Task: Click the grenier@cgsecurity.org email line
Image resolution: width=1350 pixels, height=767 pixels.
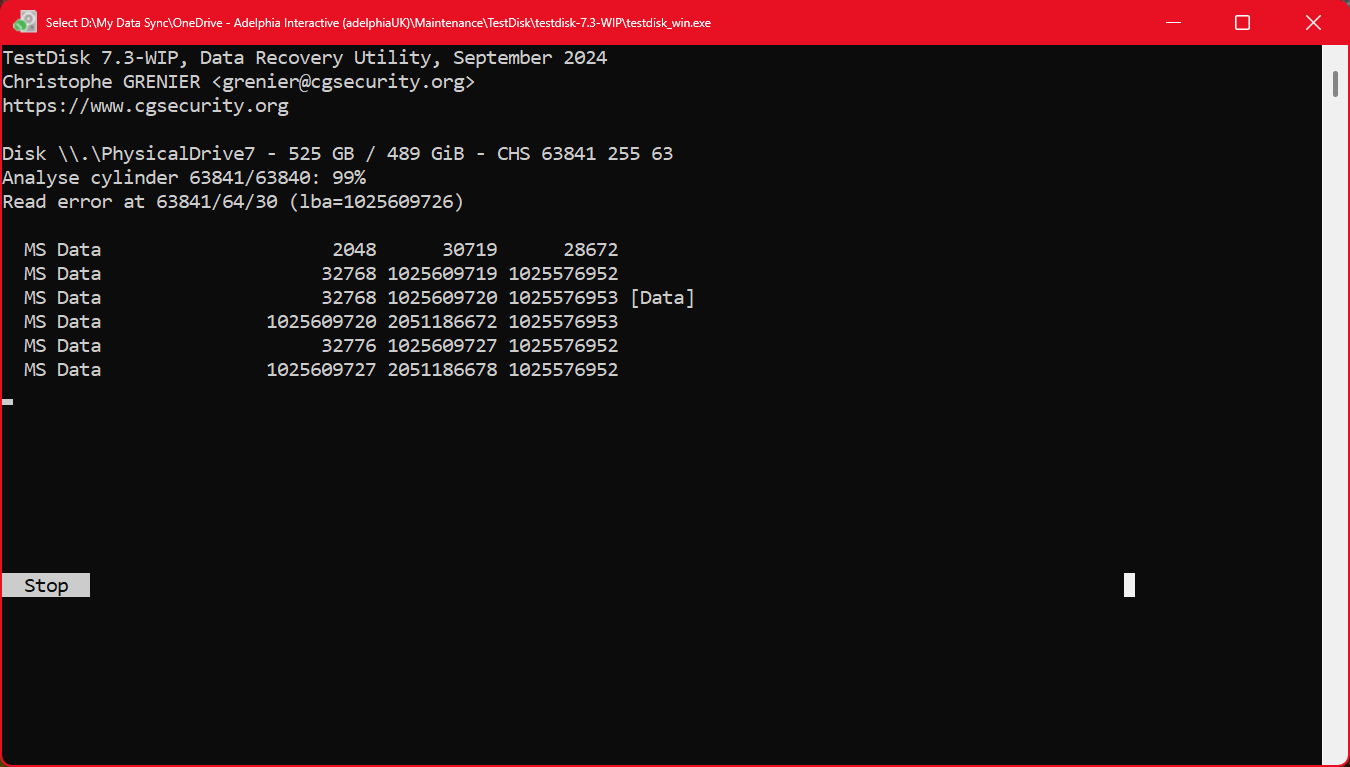Action: [x=239, y=82]
